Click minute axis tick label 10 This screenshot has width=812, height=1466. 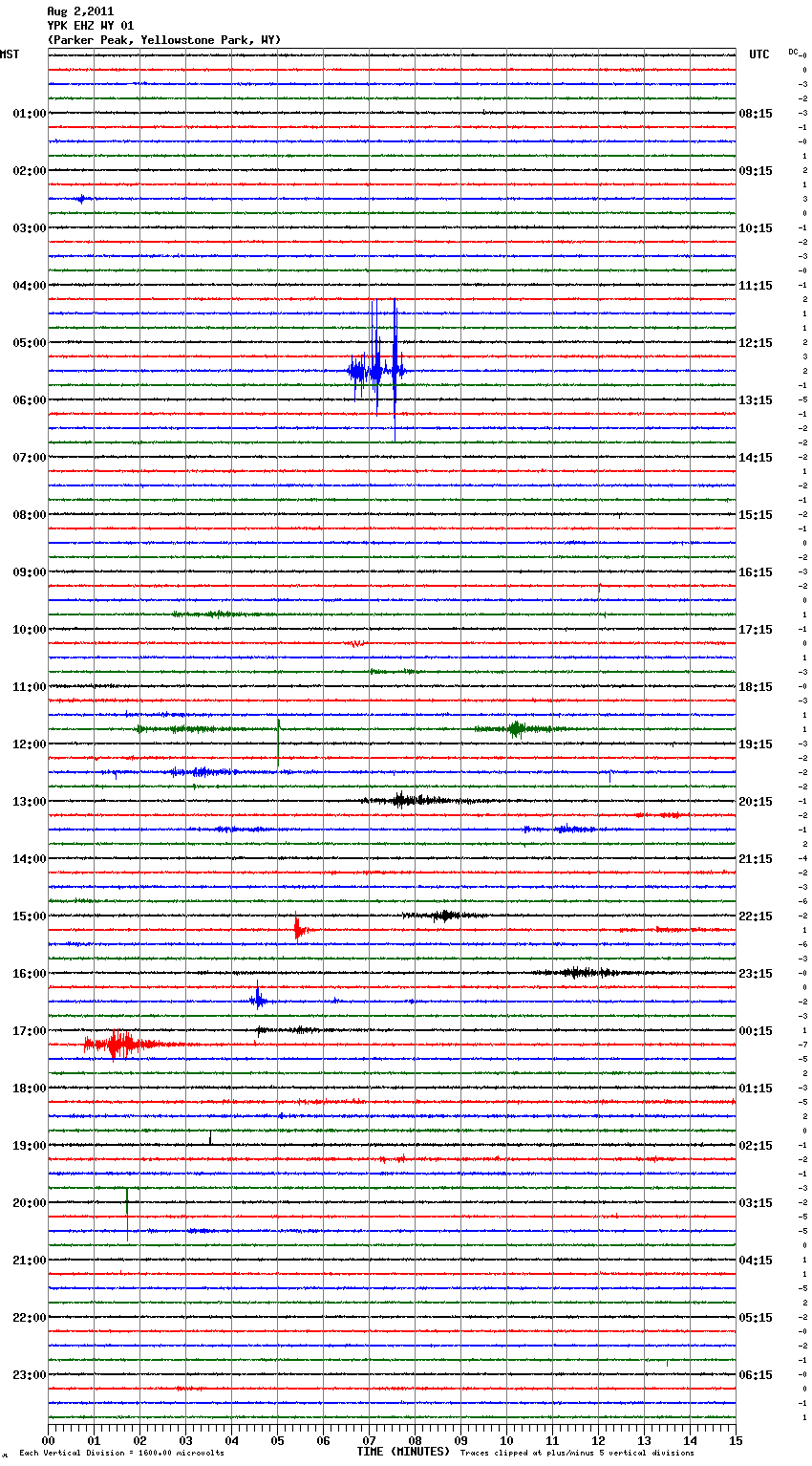point(506,1440)
